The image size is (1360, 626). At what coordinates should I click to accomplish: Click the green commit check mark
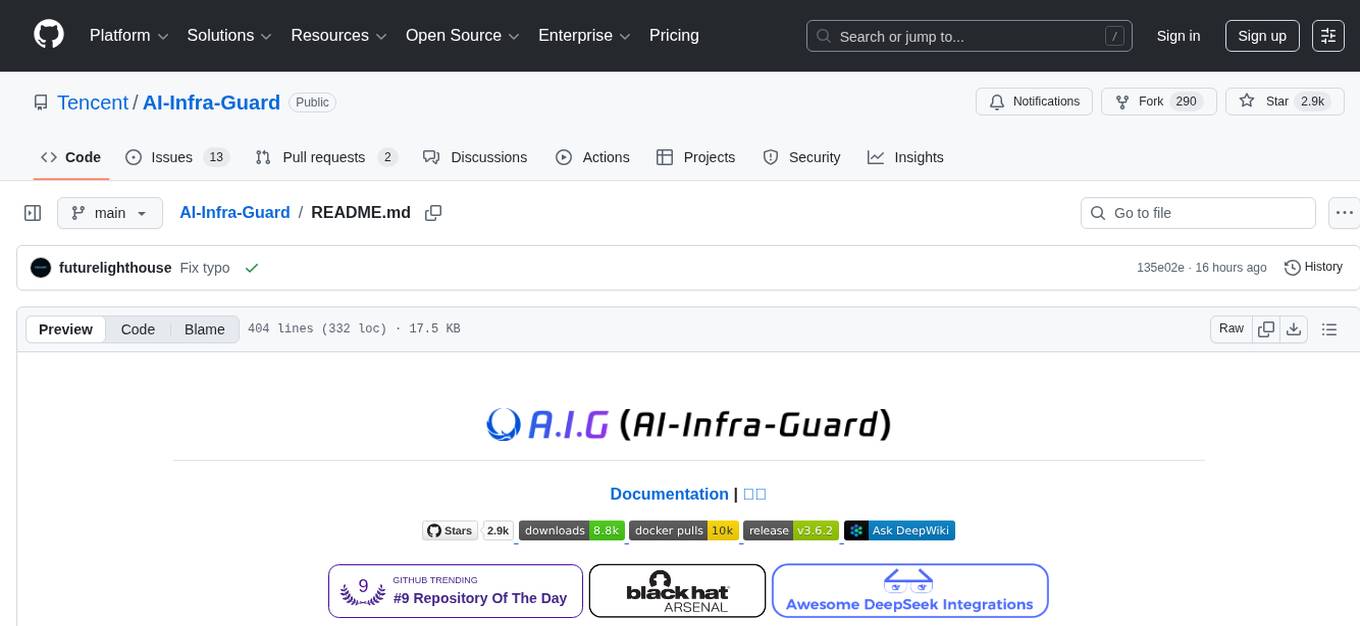(x=252, y=268)
